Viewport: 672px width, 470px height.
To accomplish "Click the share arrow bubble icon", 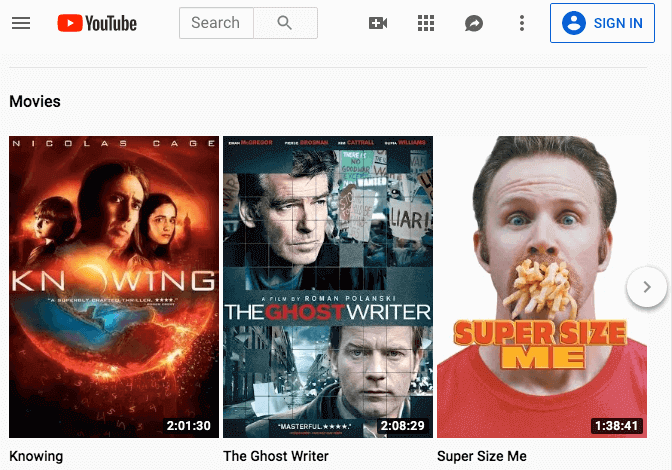I will (x=474, y=23).
